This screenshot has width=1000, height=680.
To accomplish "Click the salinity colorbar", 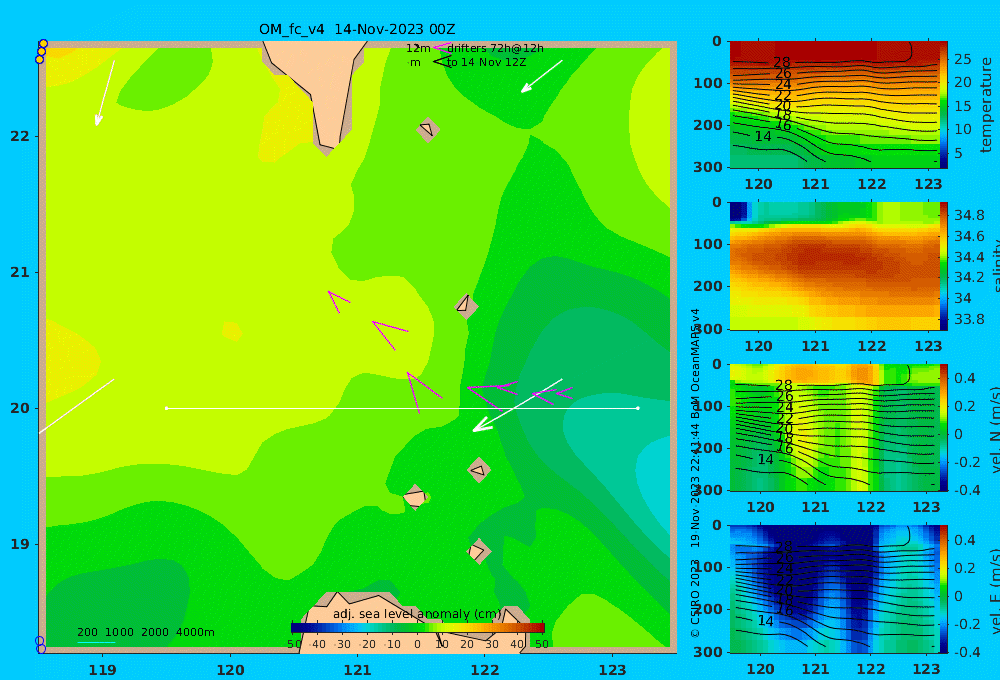I will [943, 266].
